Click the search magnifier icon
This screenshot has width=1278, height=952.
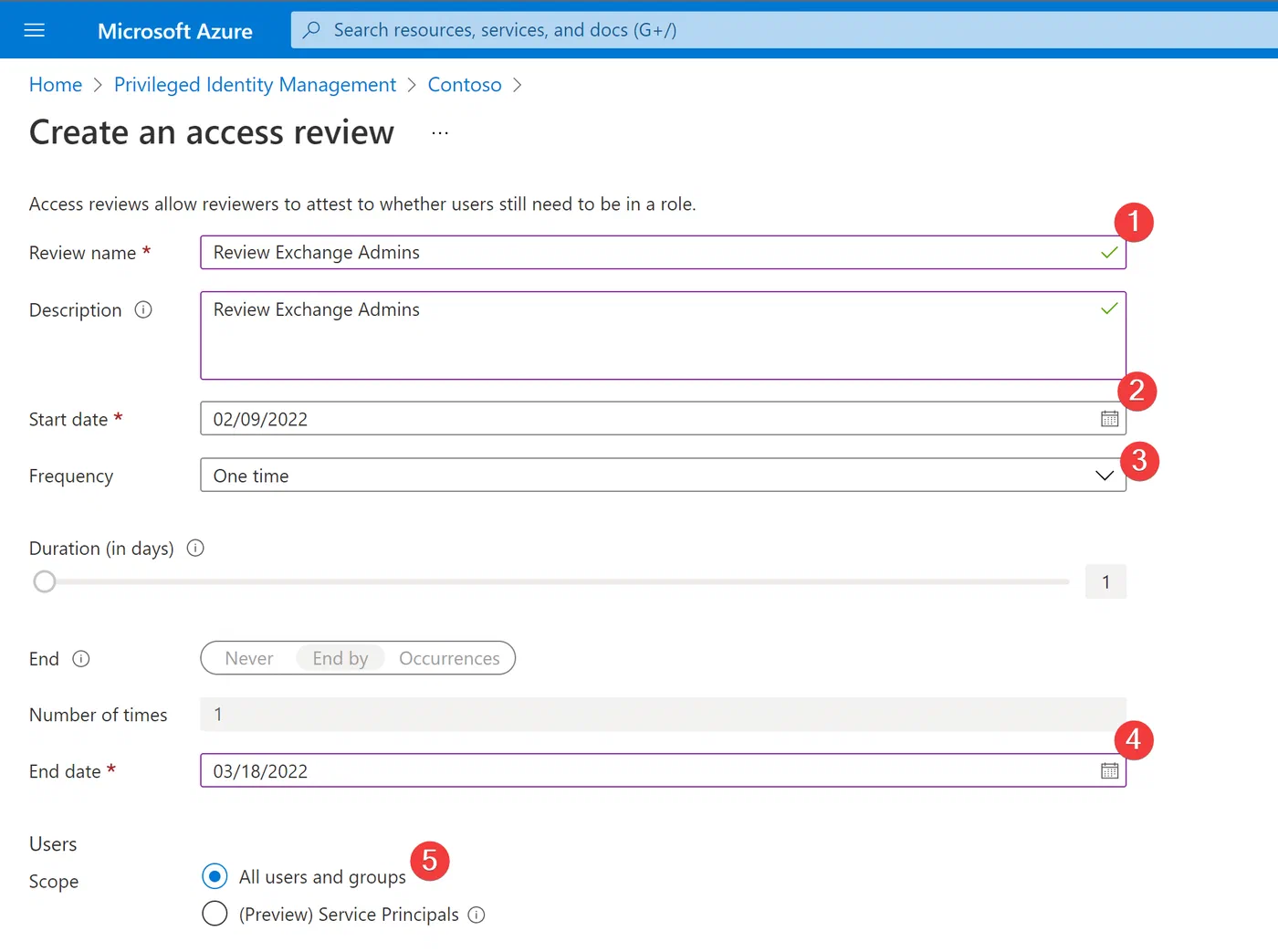click(x=311, y=30)
